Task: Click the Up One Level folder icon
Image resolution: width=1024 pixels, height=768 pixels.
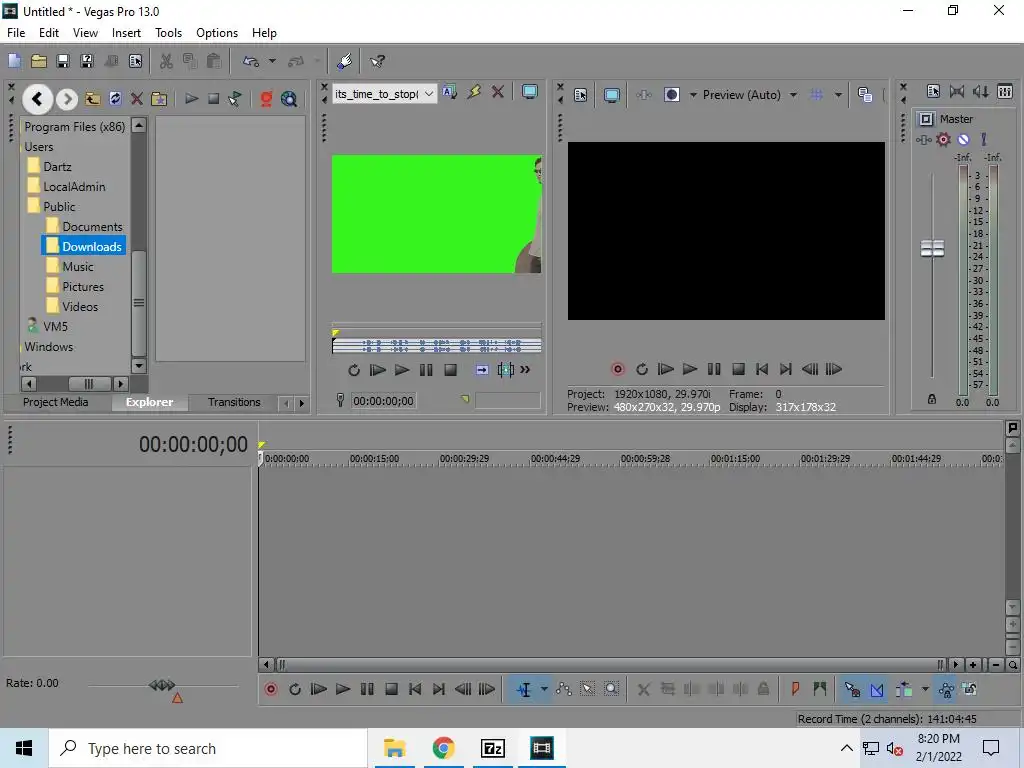Action: tap(93, 99)
